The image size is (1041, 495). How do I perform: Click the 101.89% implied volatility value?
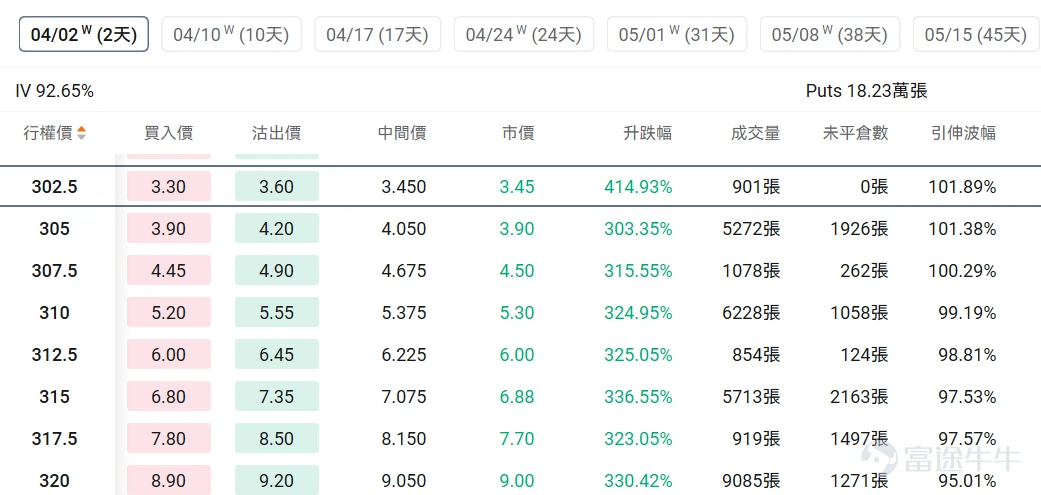click(962, 187)
